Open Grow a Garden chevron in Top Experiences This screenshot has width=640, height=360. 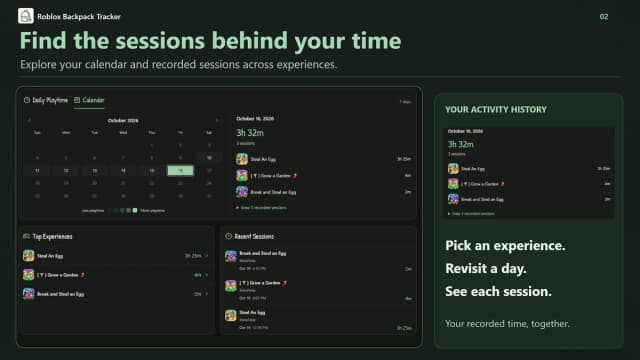pyautogui.click(x=207, y=275)
